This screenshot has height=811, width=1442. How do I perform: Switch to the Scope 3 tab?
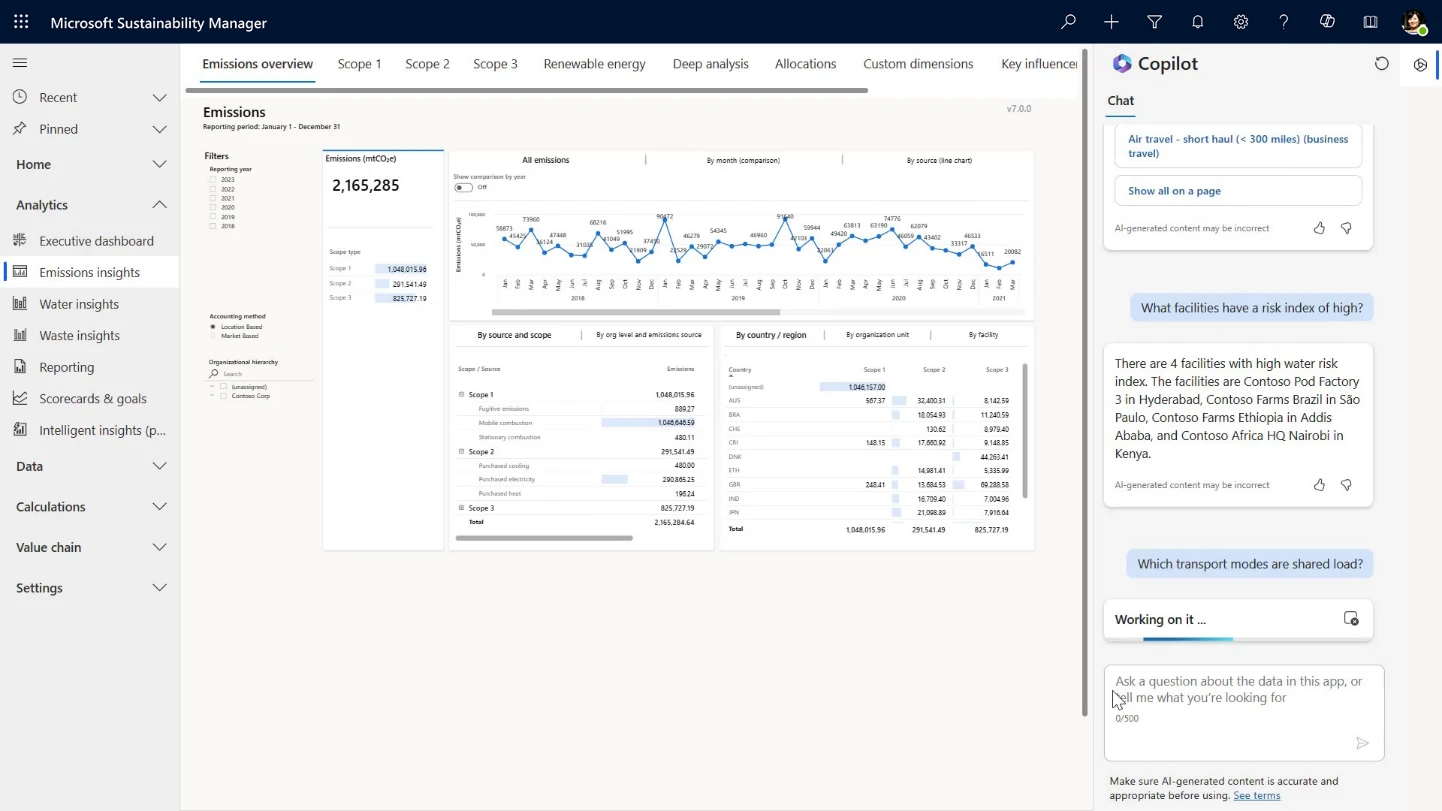pyautogui.click(x=495, y=63)
